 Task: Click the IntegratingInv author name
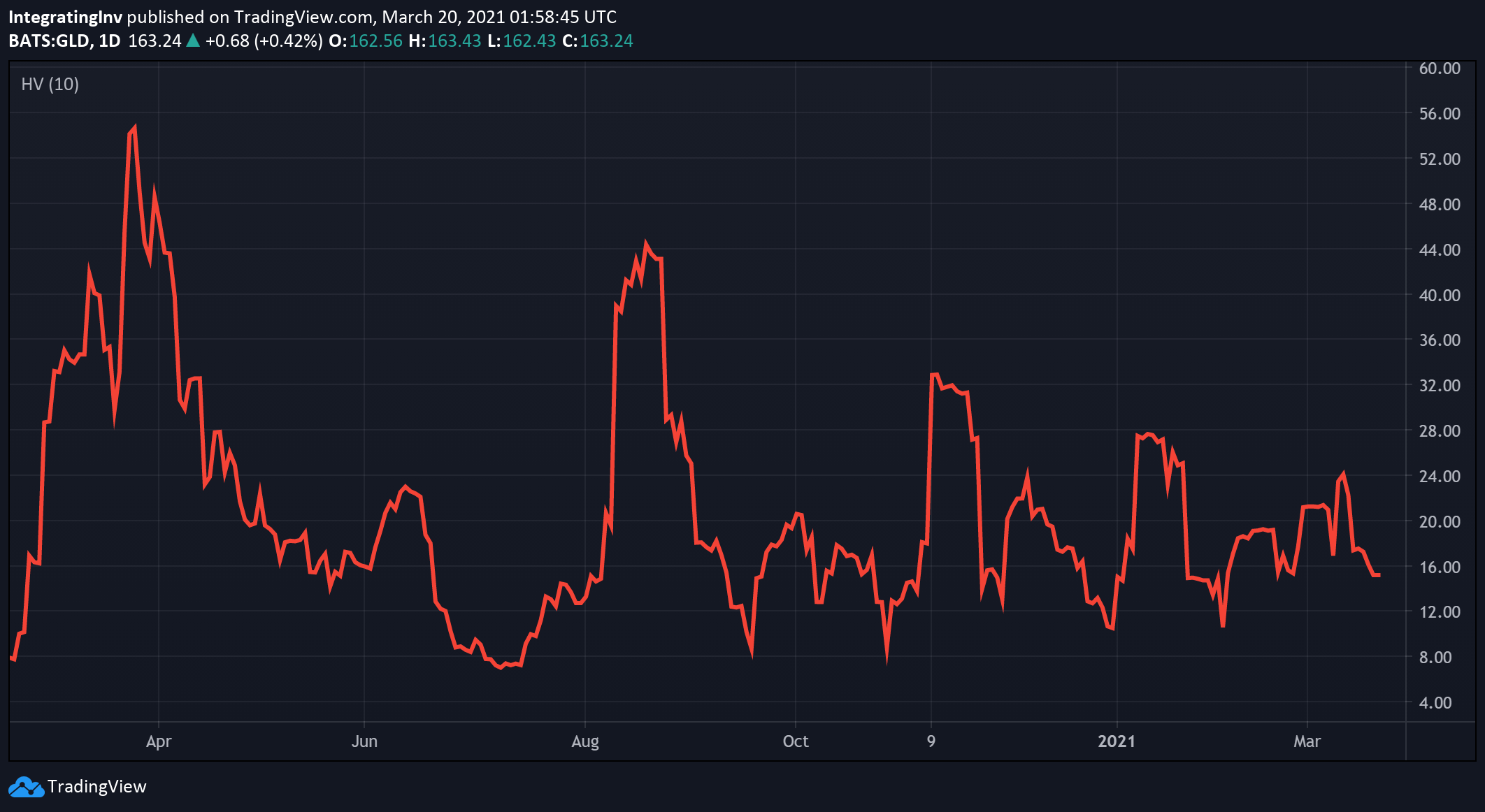[x=65, y=17]
